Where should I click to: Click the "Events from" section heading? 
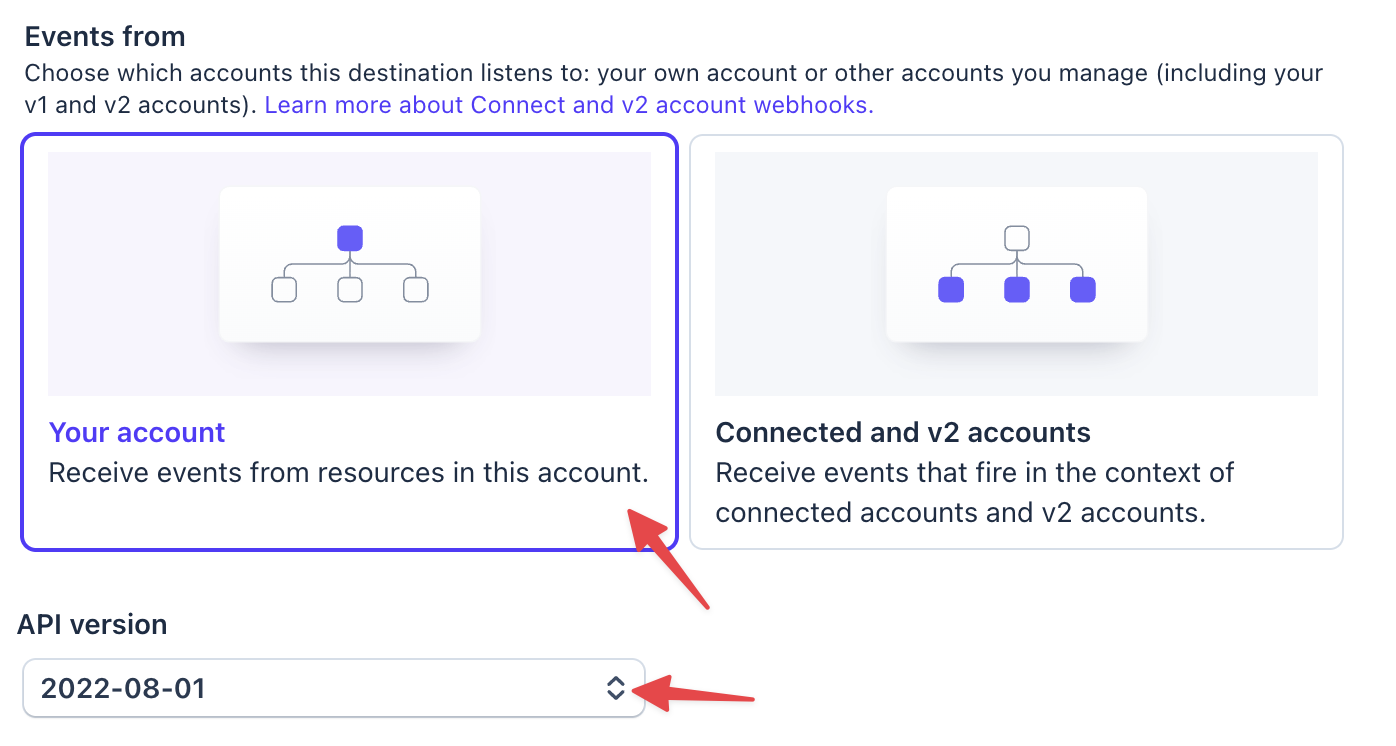coord(105,37)
